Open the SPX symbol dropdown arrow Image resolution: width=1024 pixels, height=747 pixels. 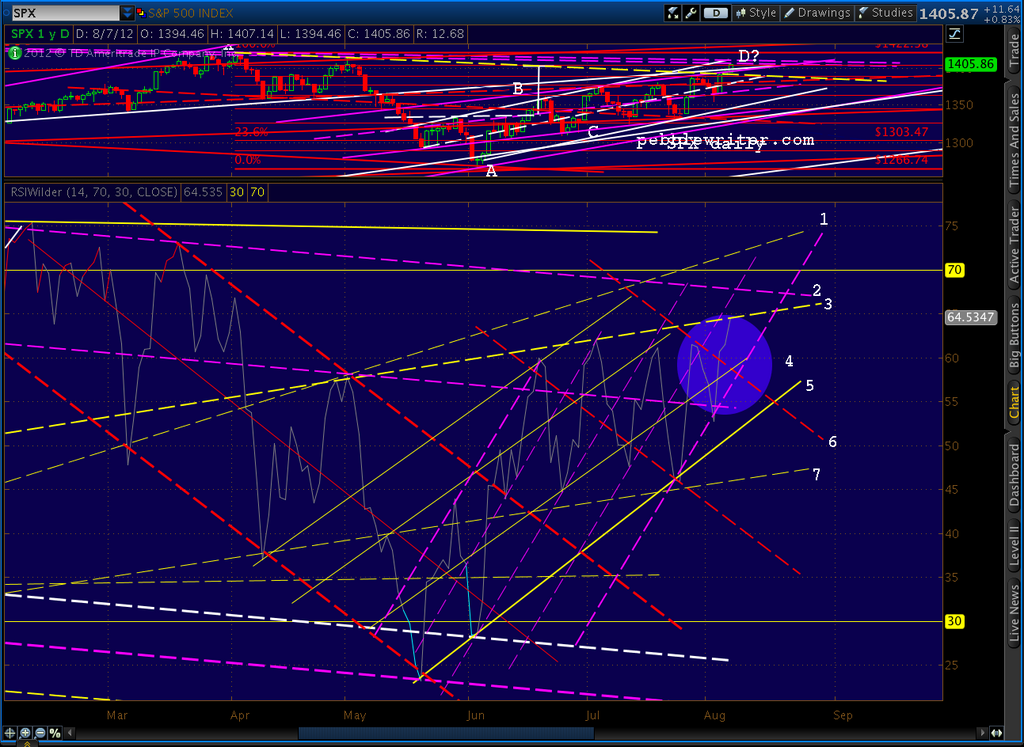(x=127, y=13)
